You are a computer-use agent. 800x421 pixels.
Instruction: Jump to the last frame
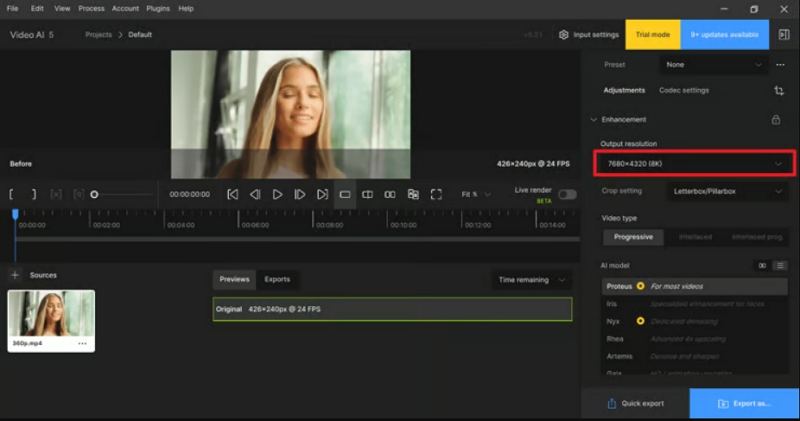322,194
